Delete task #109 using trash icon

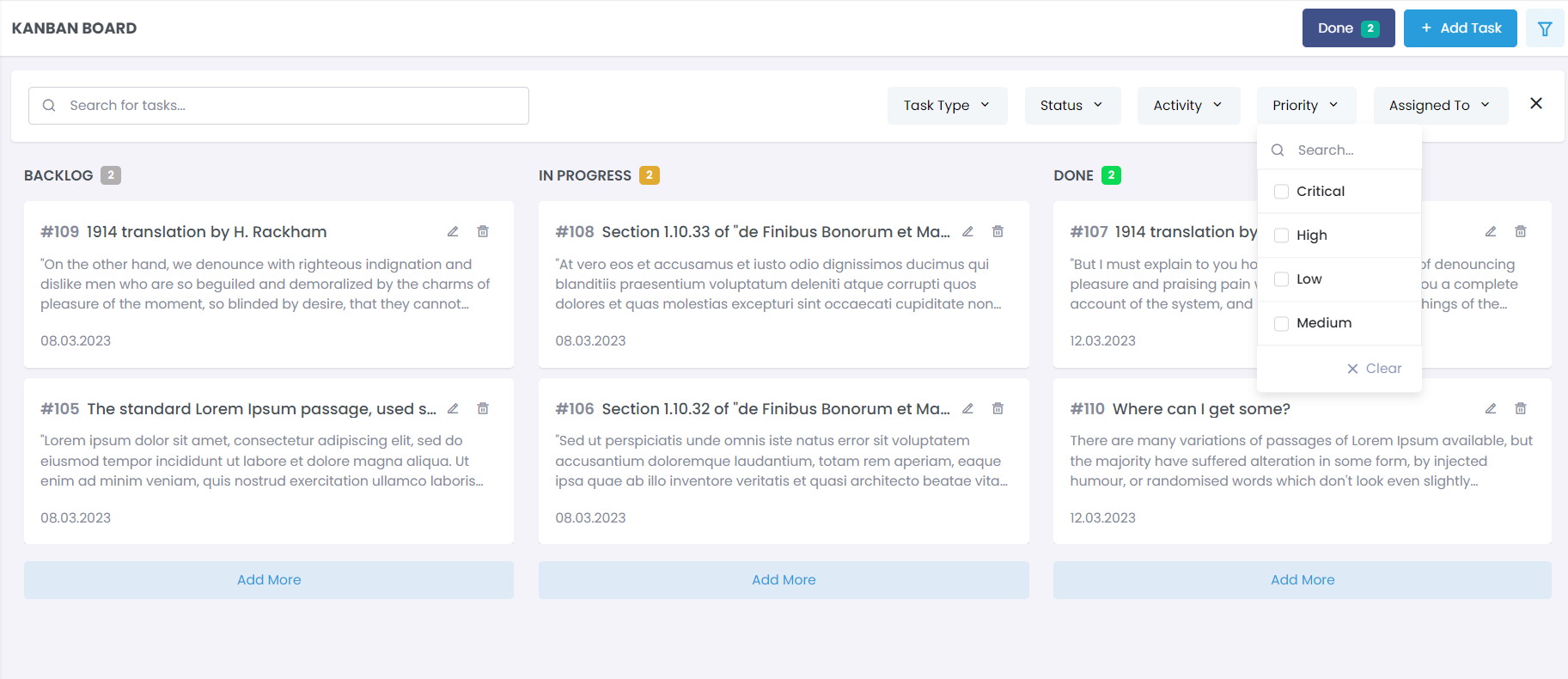(483, 232)
